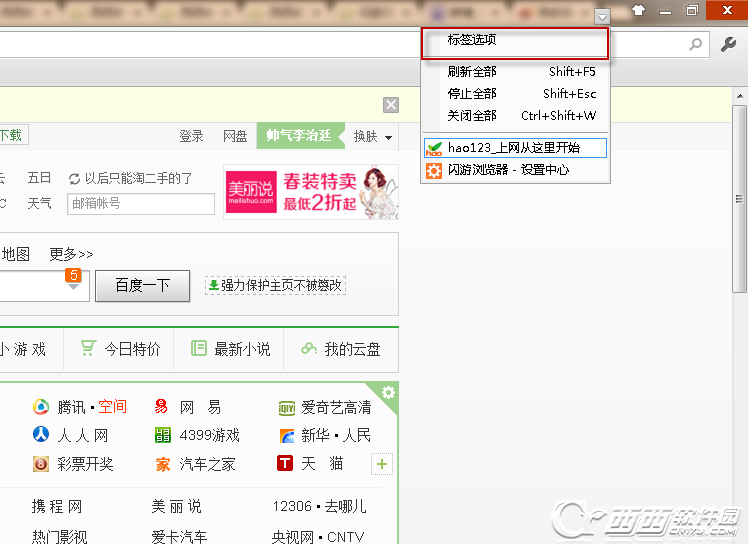The height and width of the screenshot is (544, 748).
Task: Click the 腾讯 site icon
Action: [41, 407]
